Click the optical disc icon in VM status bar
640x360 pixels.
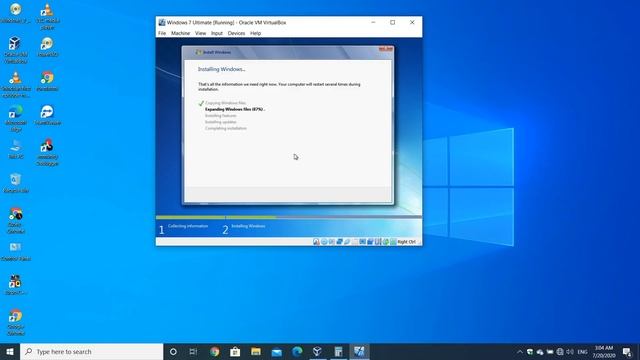[x=324, y=242]
